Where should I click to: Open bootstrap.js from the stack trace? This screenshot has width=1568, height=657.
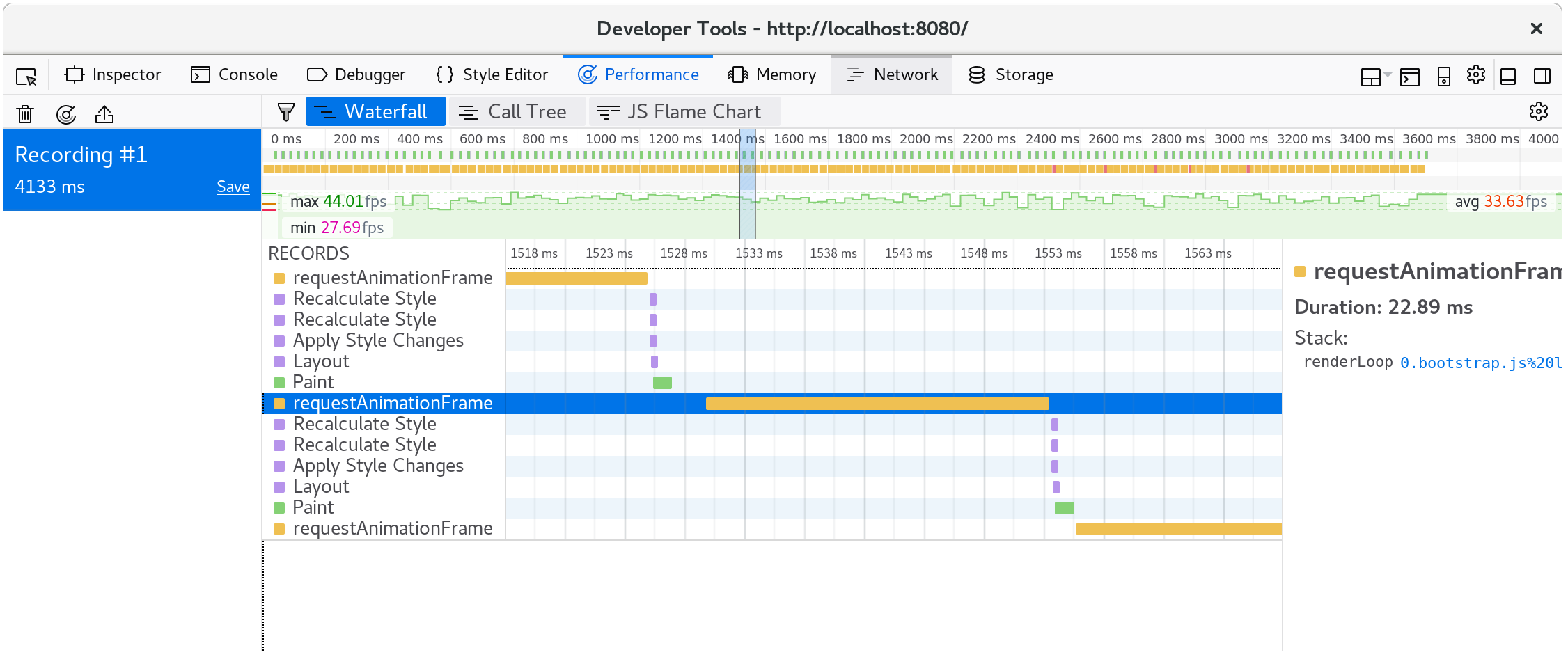point(1482,362)
